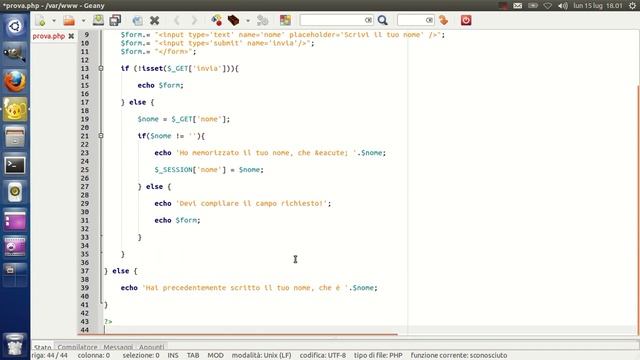Launch Firefox from the Ubuntu launcher
640x360 pixels.
[x=15, y=81]
